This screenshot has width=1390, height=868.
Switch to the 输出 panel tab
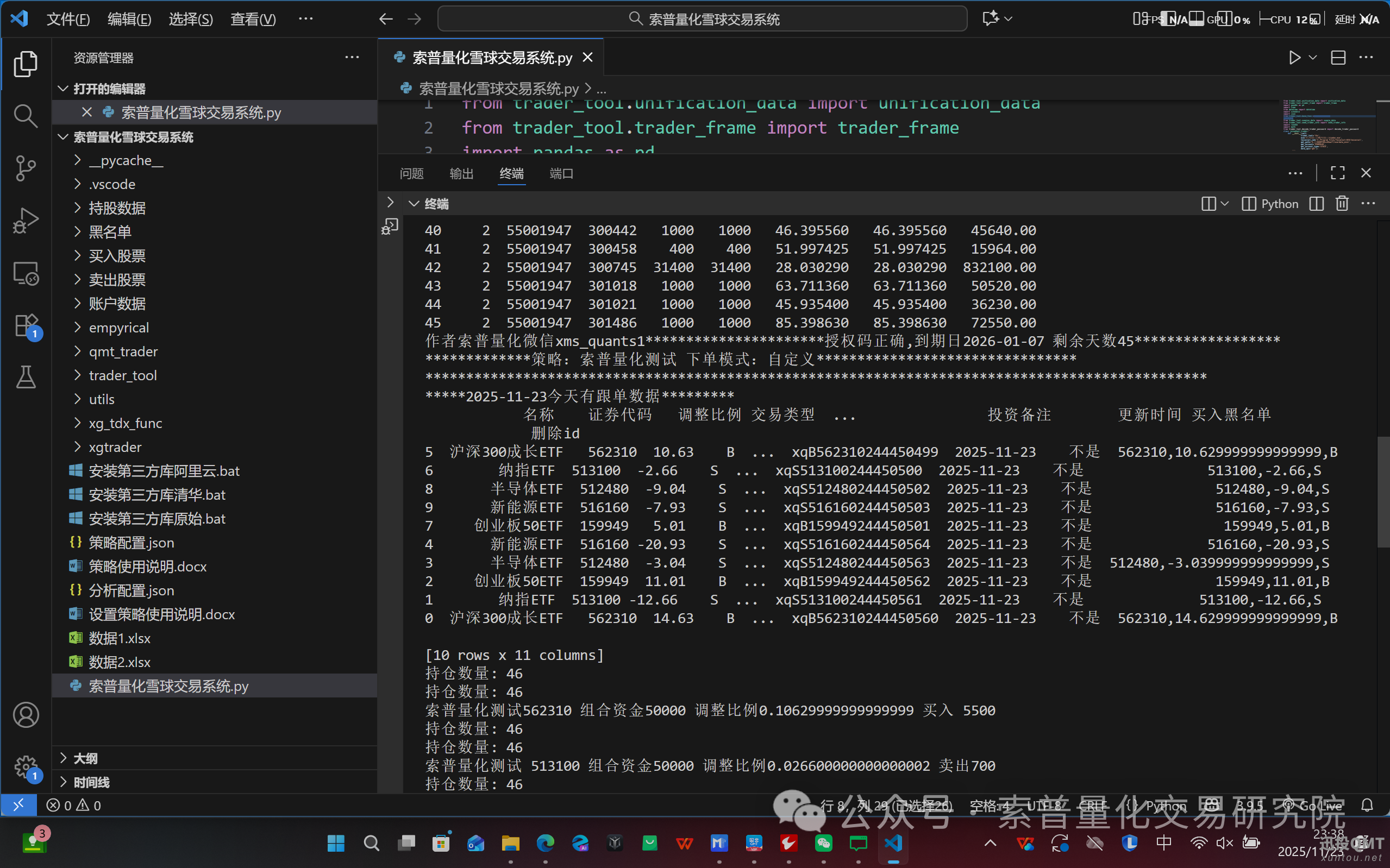[x=461, y=173]
